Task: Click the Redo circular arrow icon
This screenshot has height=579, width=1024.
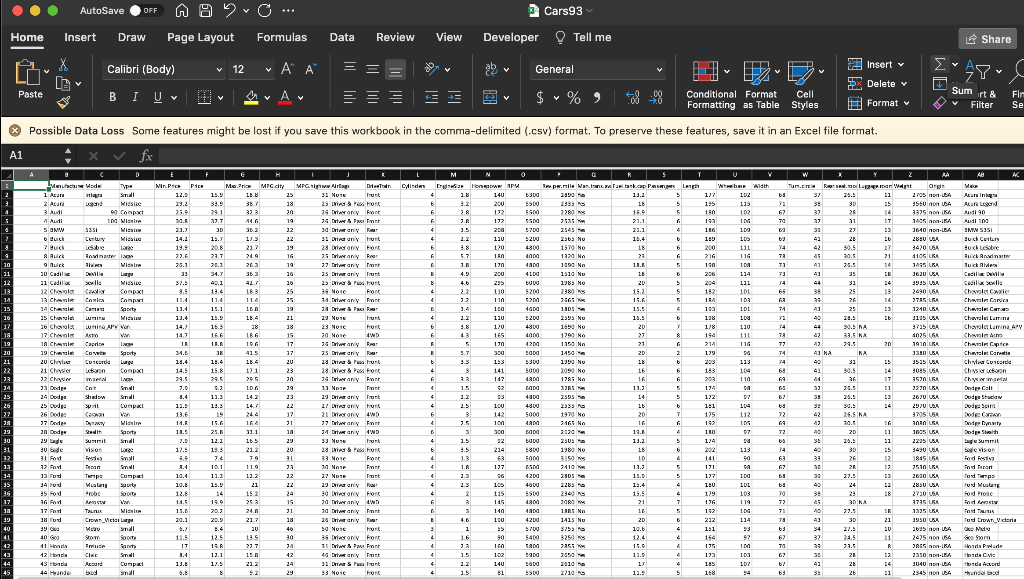Action: [x=264, y=10]
